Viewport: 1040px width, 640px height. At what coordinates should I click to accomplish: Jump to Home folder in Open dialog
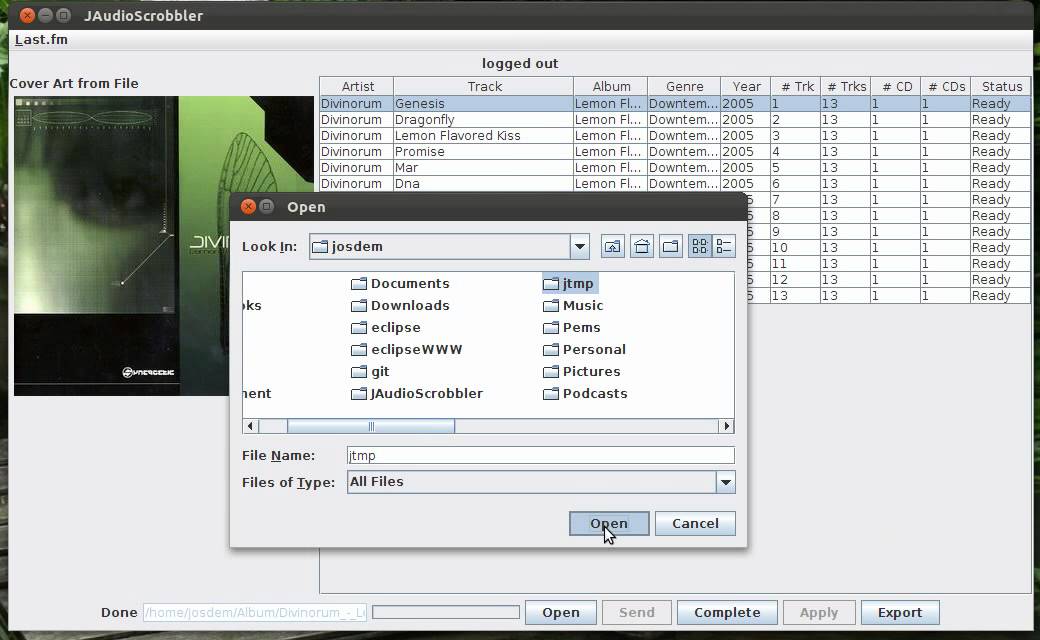click(x=641, y=247)
